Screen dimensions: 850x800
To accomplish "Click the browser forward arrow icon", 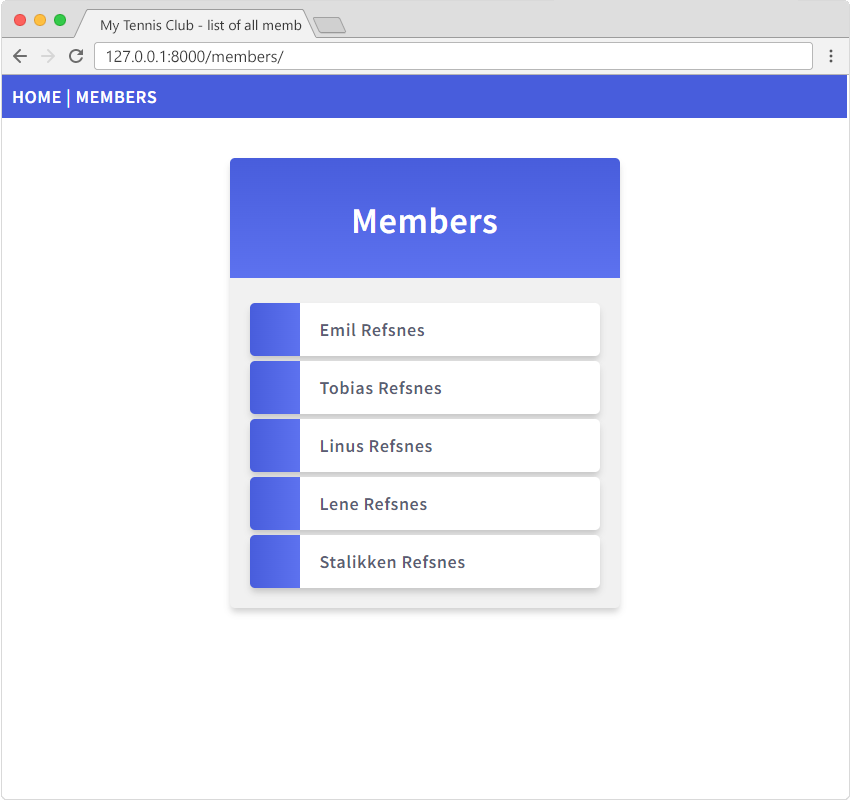I will [47, 56].
